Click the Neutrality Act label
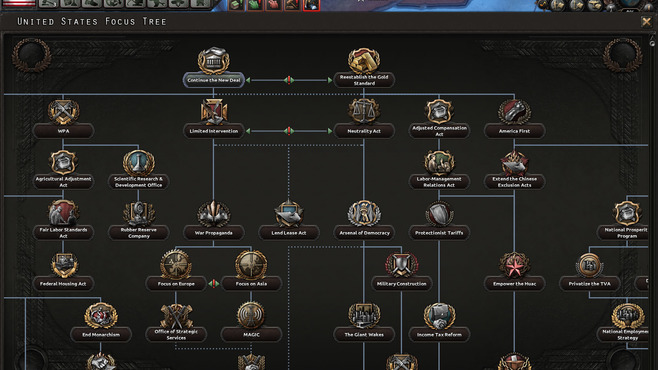This screenshot has height=370, width=658. (364, 131)
